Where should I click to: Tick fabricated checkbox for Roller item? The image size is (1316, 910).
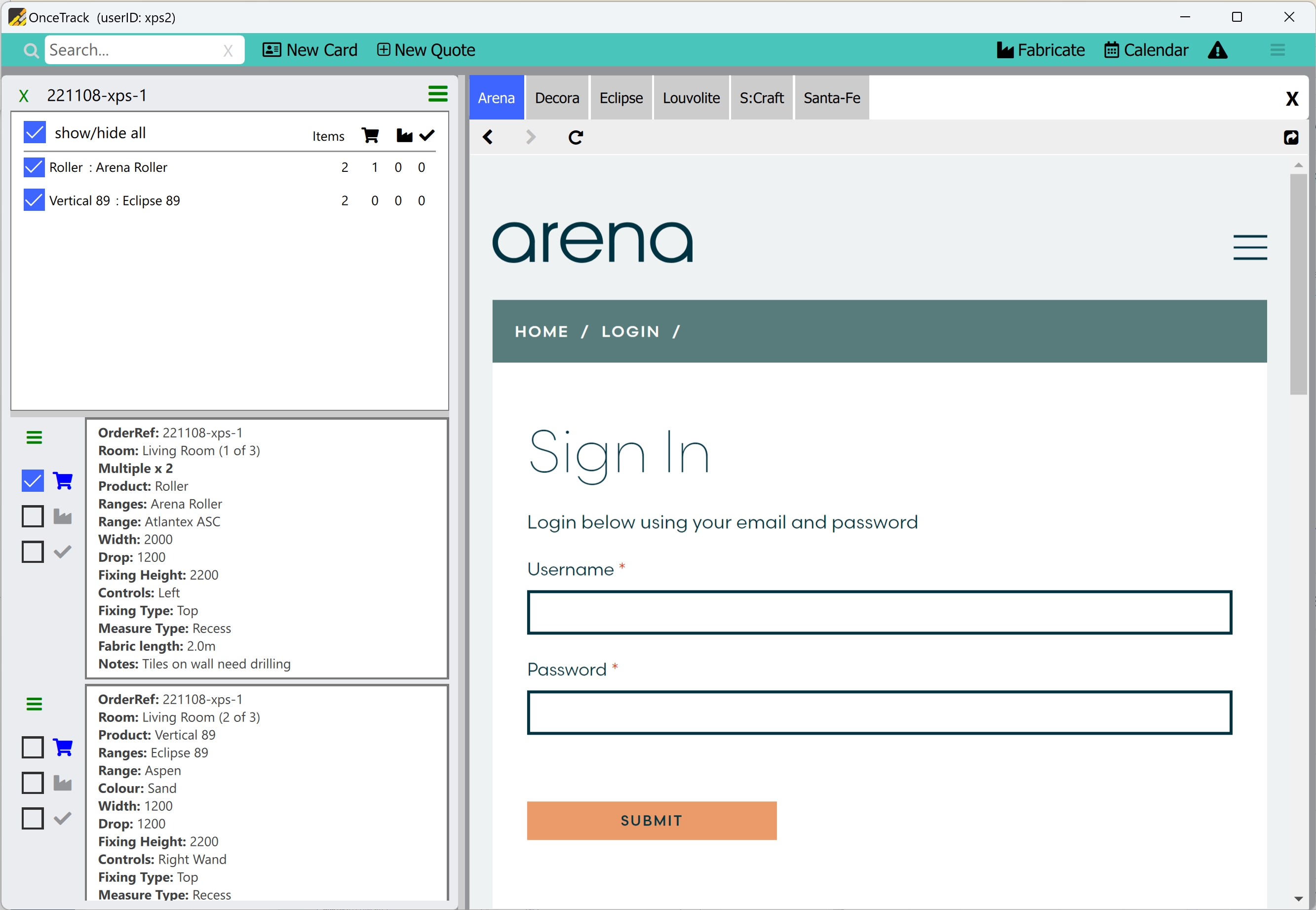(x=33, y=516)
